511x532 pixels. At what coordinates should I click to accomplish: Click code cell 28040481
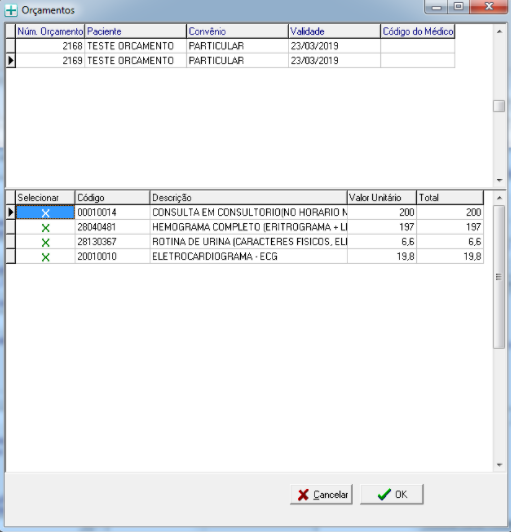[x=112, y=227]
